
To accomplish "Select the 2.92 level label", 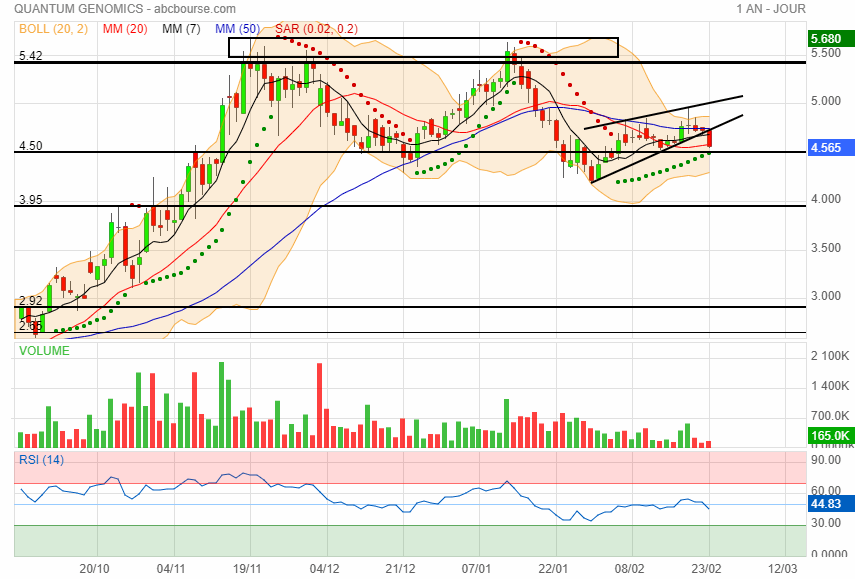I will point(31,300).
